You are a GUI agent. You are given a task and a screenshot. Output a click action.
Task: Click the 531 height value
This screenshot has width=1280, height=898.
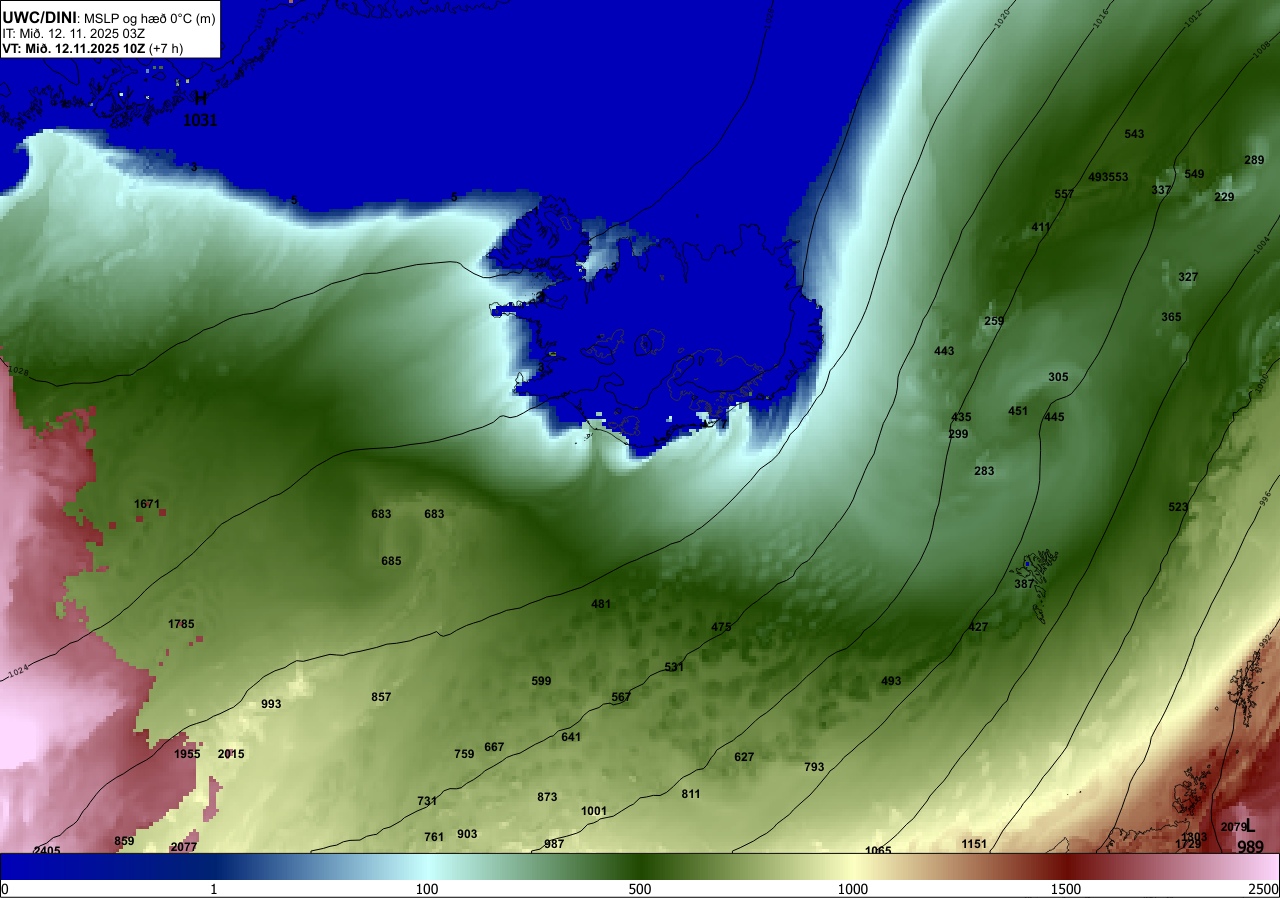[674, 667]
